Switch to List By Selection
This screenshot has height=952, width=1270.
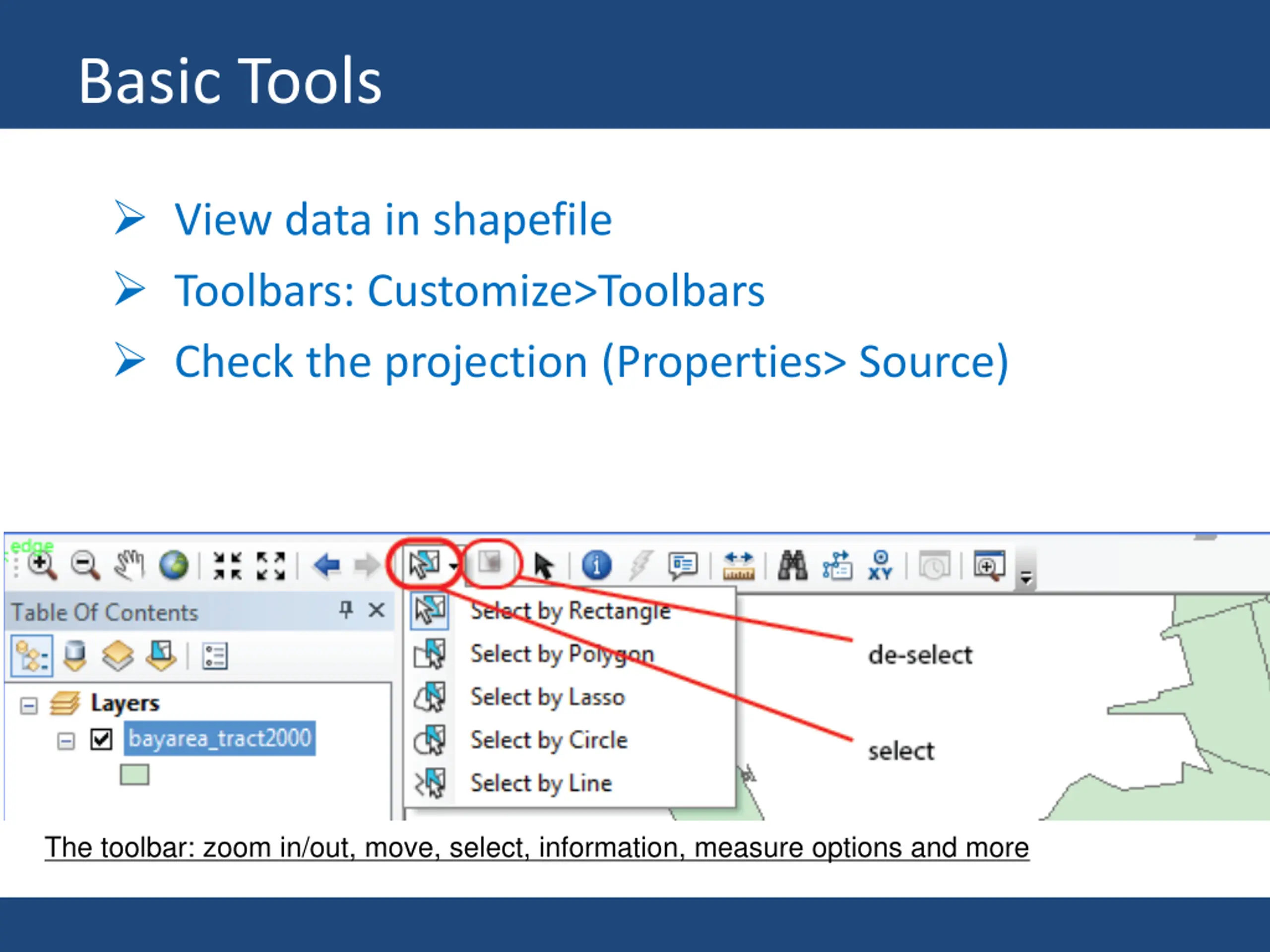[161, 656]
